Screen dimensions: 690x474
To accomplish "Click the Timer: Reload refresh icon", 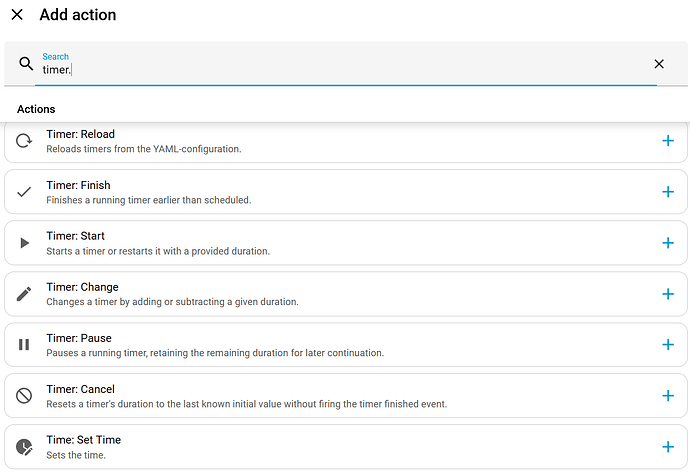I will (24, 141).
